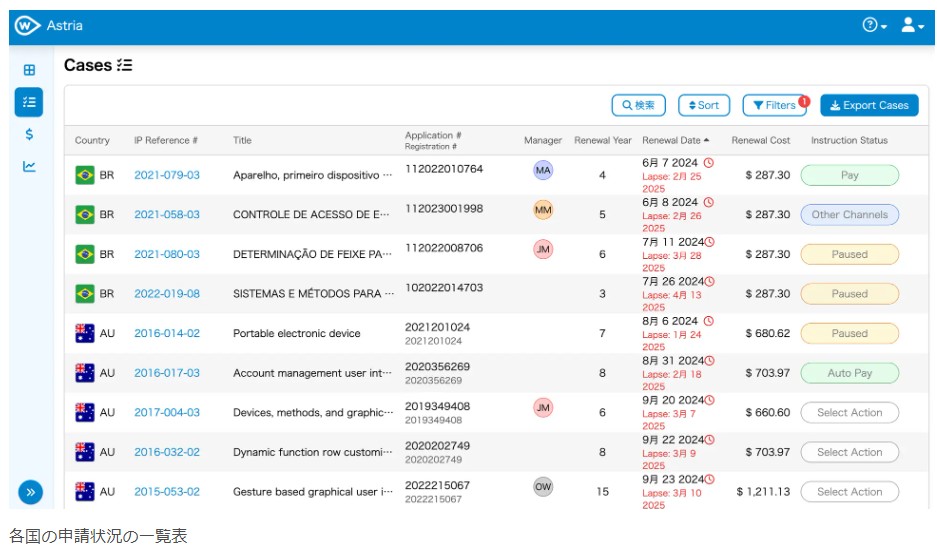Open the Sort options button
Screen dimensions: 937x552
pyautogui.click(x=703, y=105)
